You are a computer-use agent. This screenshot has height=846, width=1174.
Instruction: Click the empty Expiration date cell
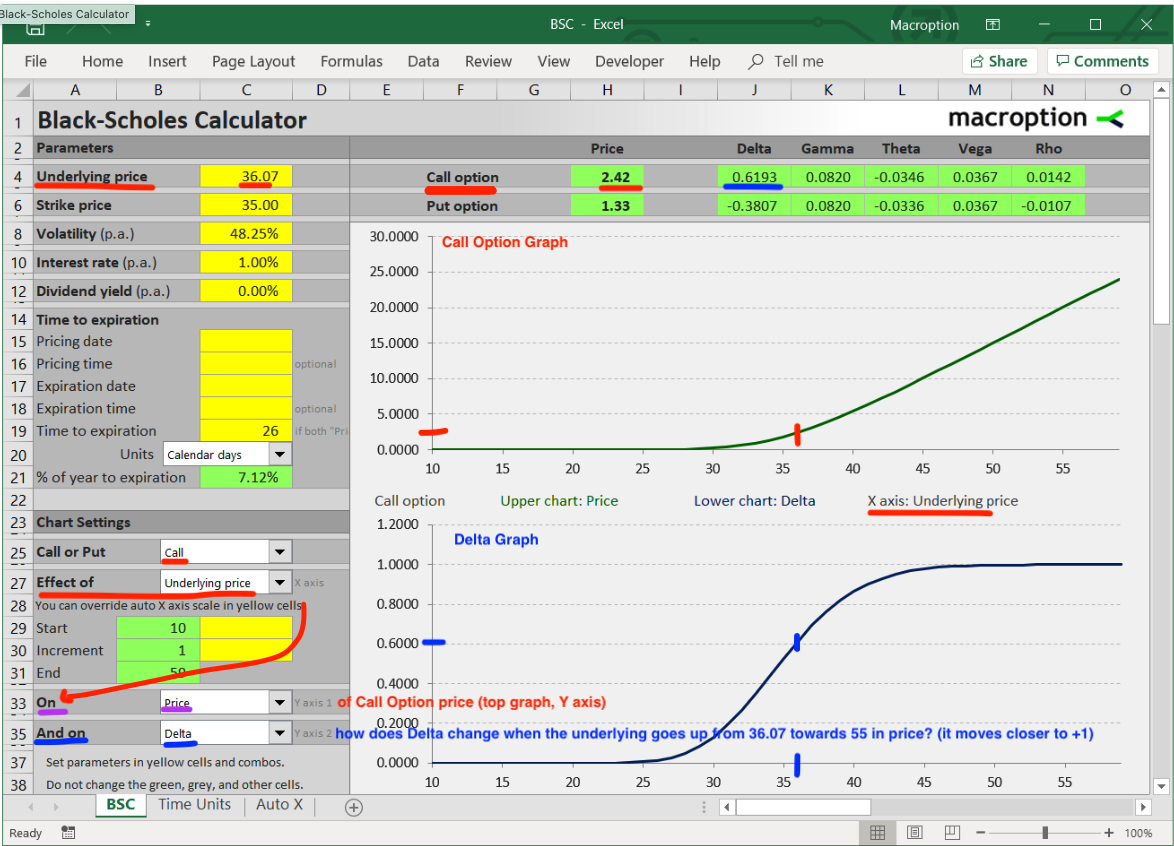click(246, 386)
